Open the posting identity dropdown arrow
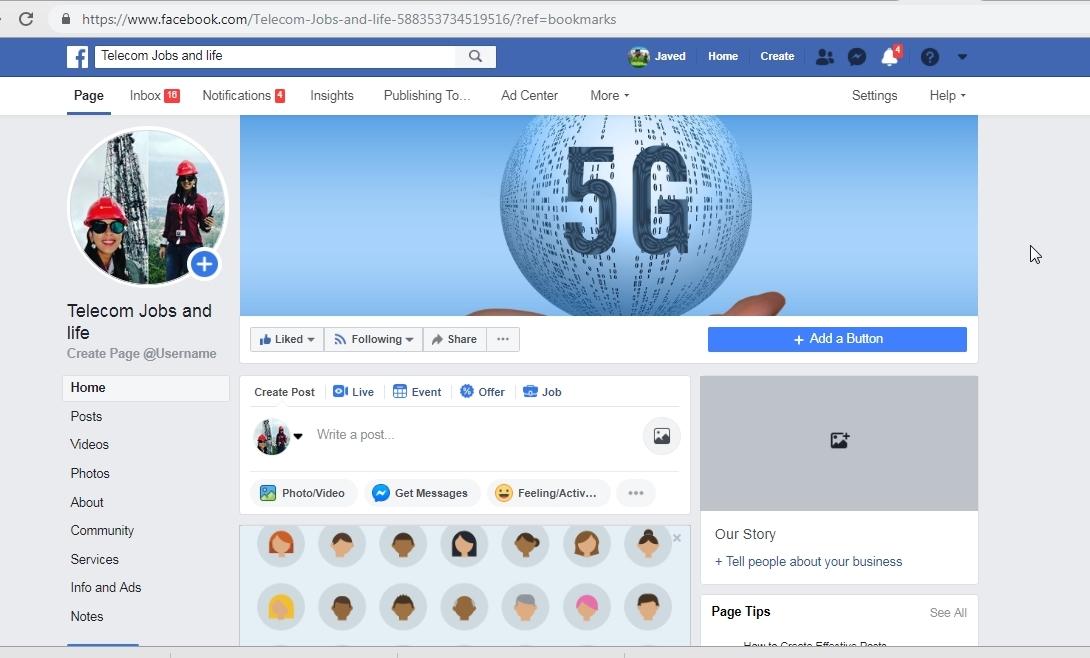Screen dimensions: 1090x658 pyautogui.click(x=298, y=436)
